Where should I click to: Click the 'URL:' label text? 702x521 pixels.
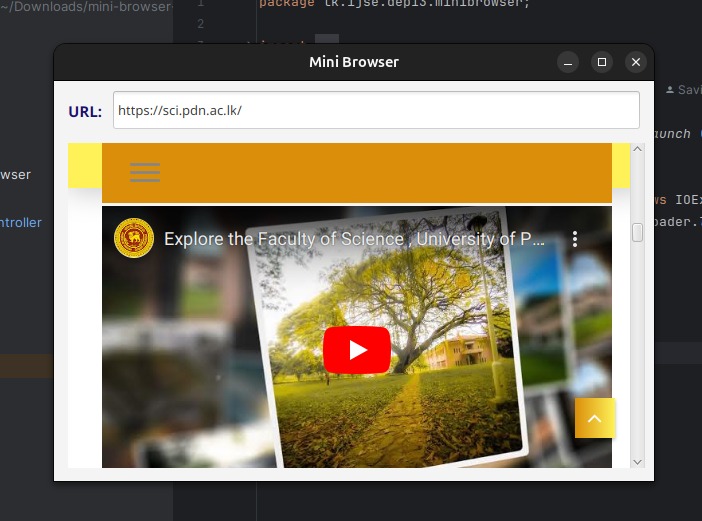pos(85,111)
